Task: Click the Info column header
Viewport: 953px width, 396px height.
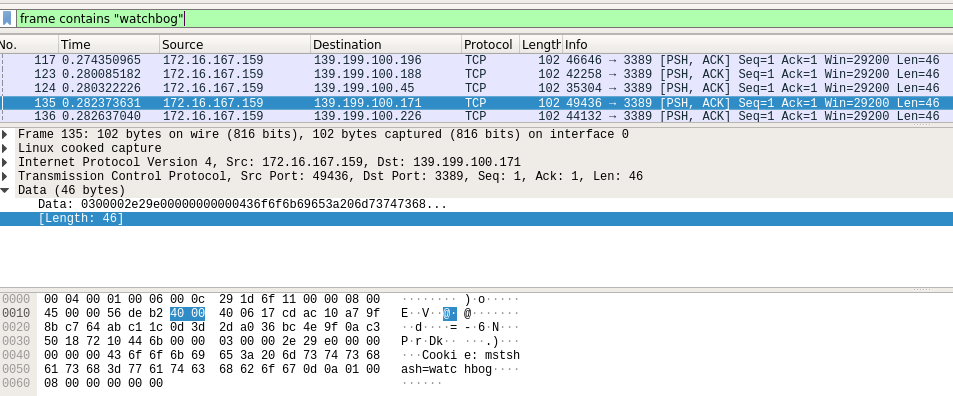Action: click(x=757, y=44)
